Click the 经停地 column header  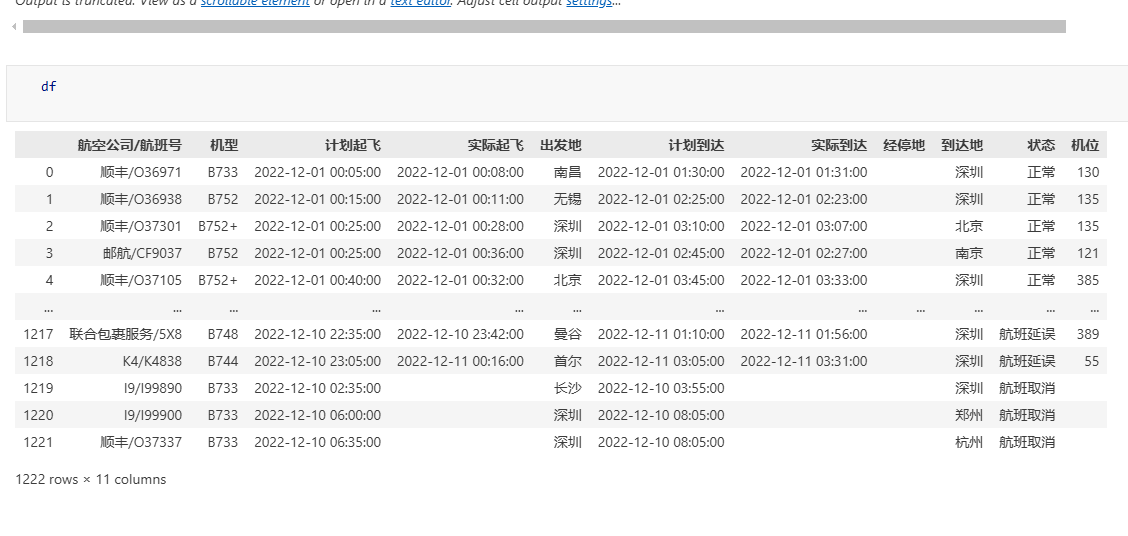(x=904, y=145)
